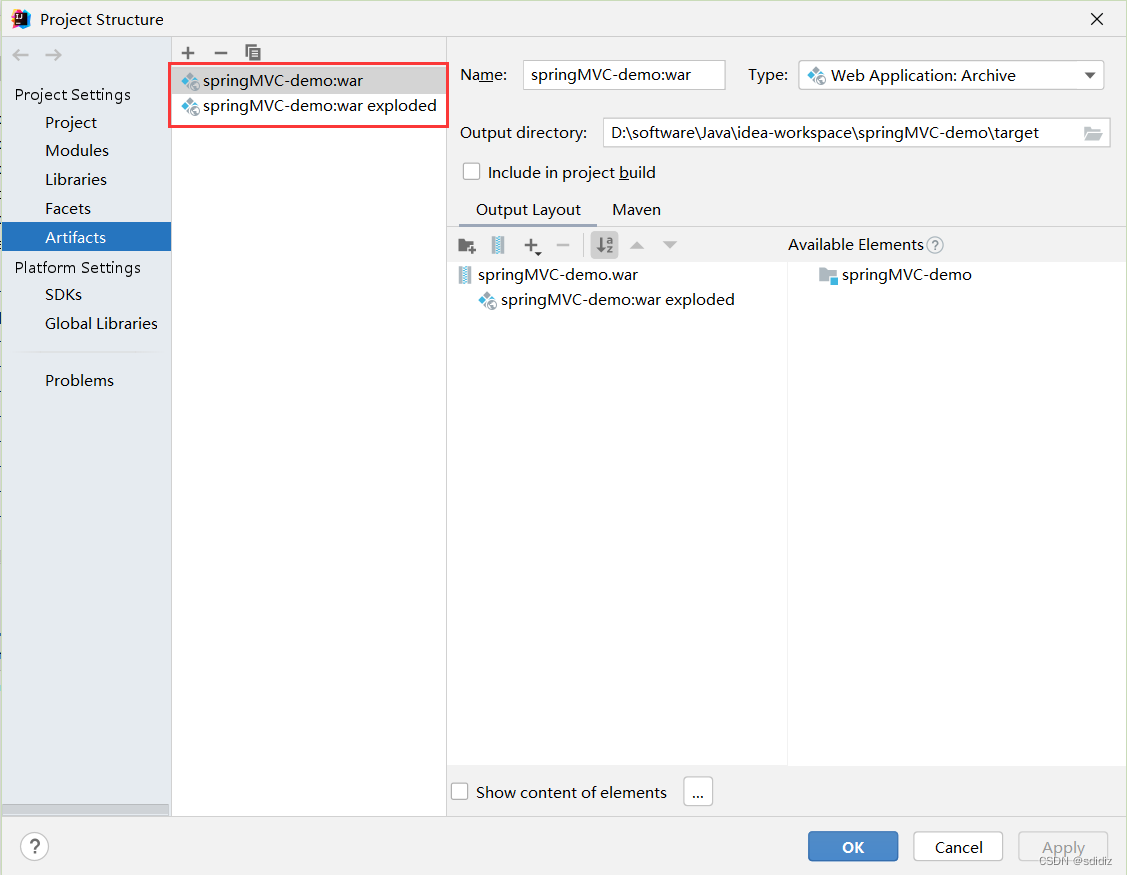This screenshot has height=875, width=1127.
Task: Add a new artifact with plus icon
Action: point(188,52)
